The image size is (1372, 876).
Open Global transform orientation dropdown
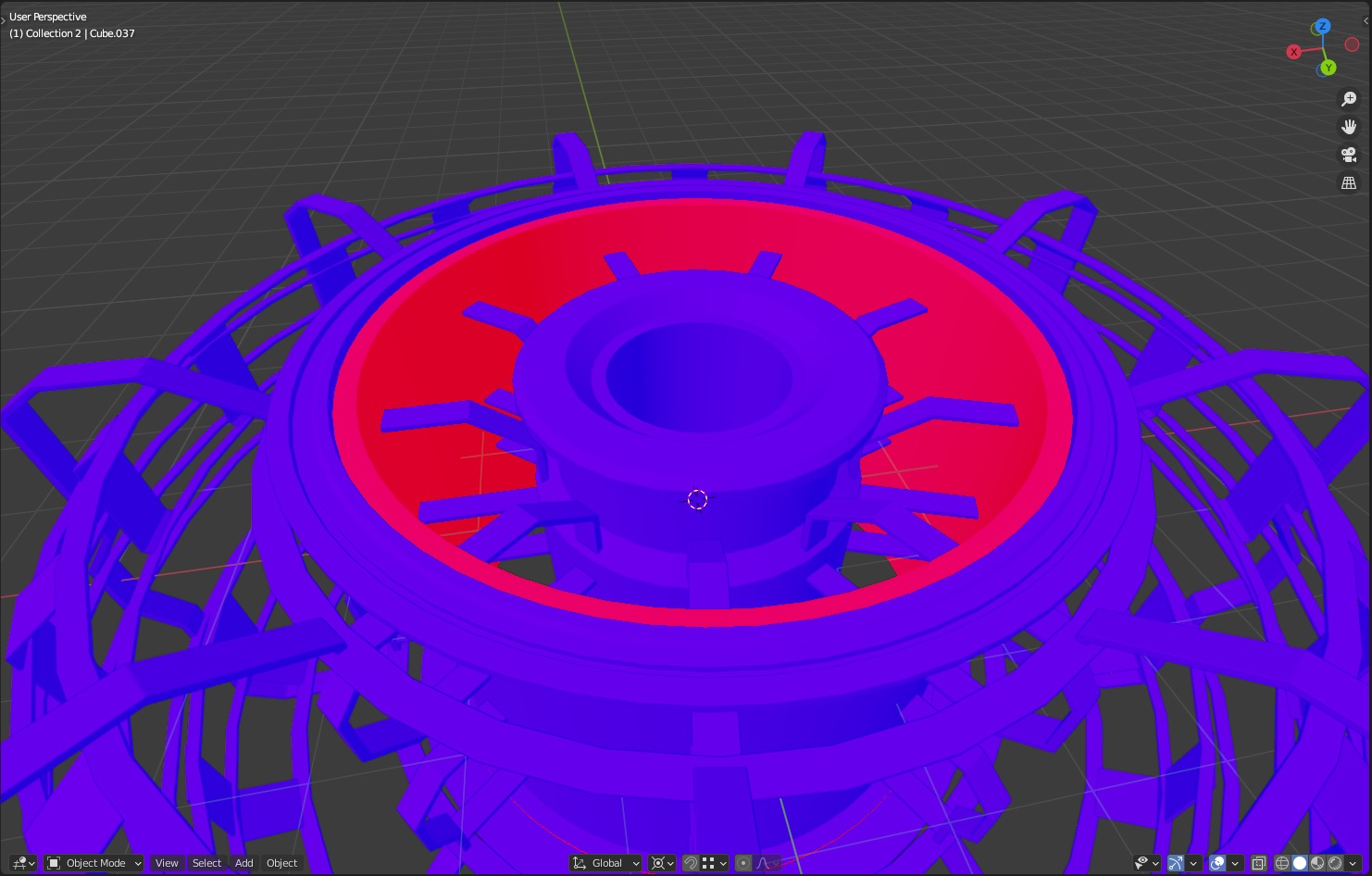(x=606, y=863)
